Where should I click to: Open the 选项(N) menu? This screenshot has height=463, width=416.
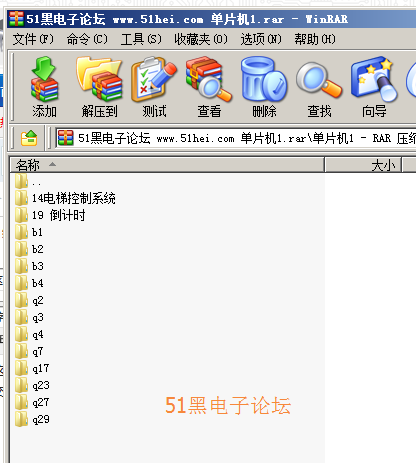click(261, 39)
